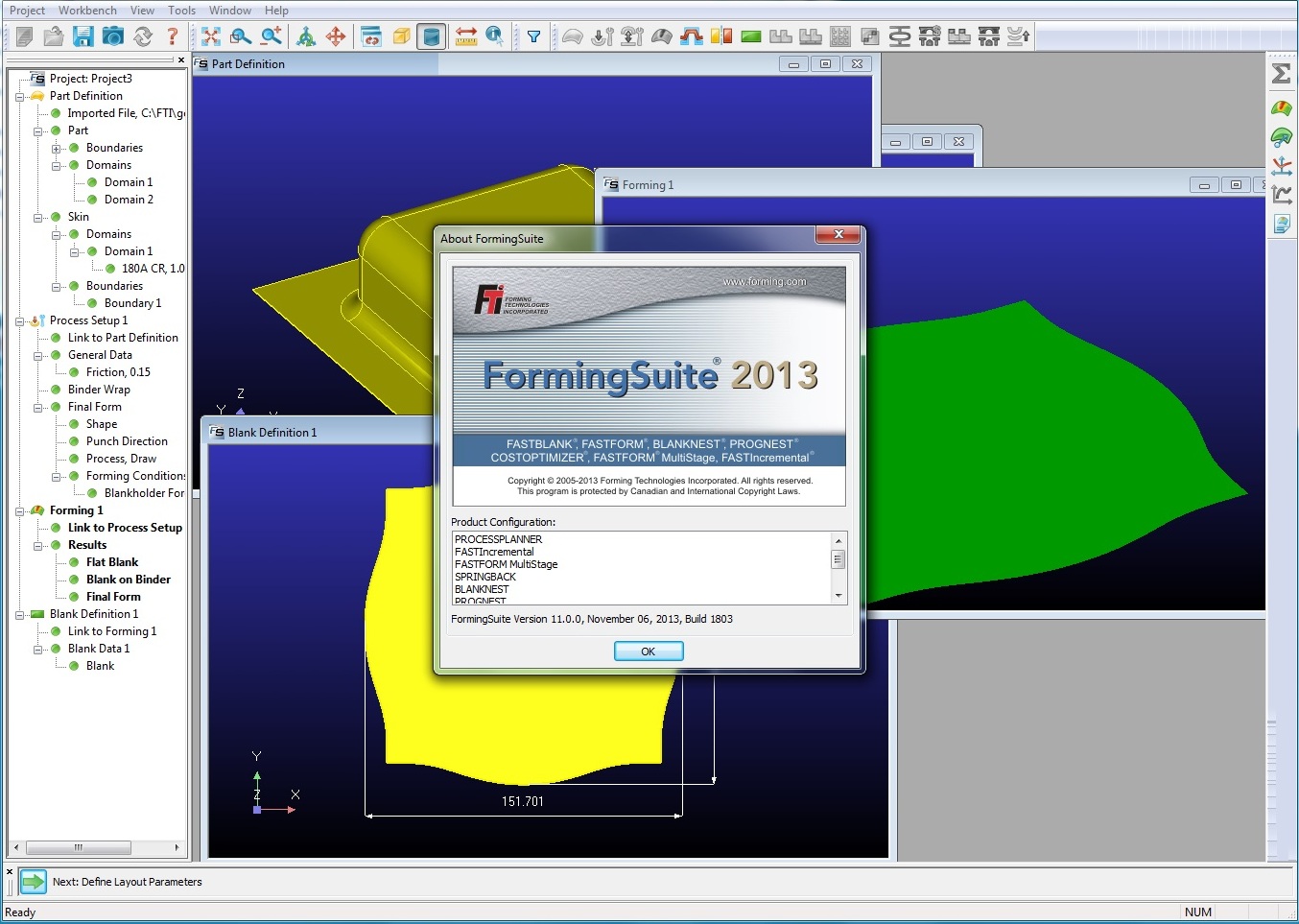Select Binder Wrap in the tree
1299x924 pixels.
(x=99, y=390)
